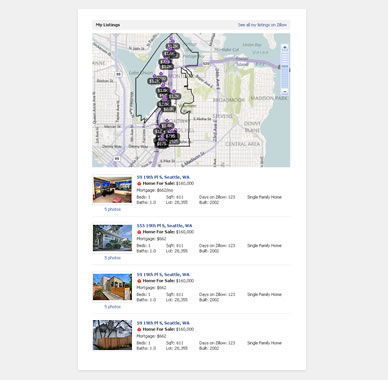View 5 photos under third listing thumbnail
Screen dimensions: 388x380
[113, 307]
